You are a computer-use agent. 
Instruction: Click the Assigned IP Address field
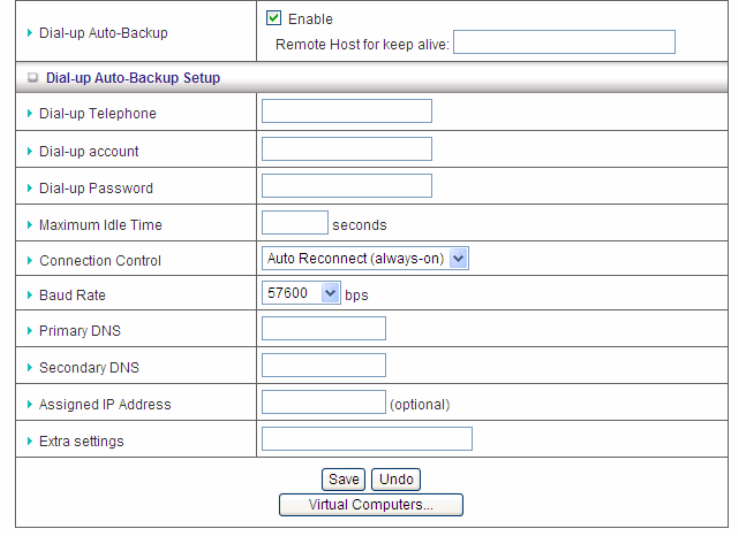tap(323, 403)
